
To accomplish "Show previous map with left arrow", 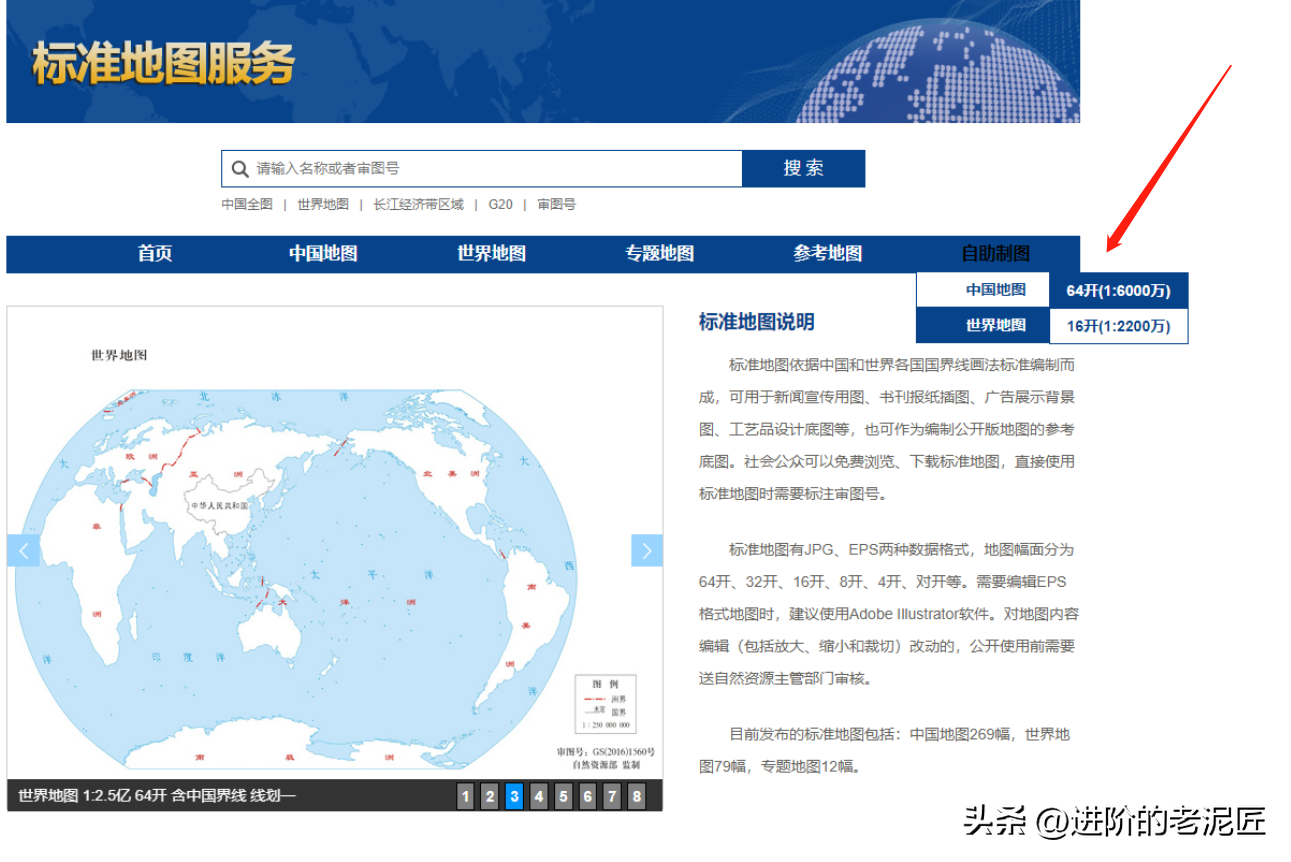I will click(23, 550).
